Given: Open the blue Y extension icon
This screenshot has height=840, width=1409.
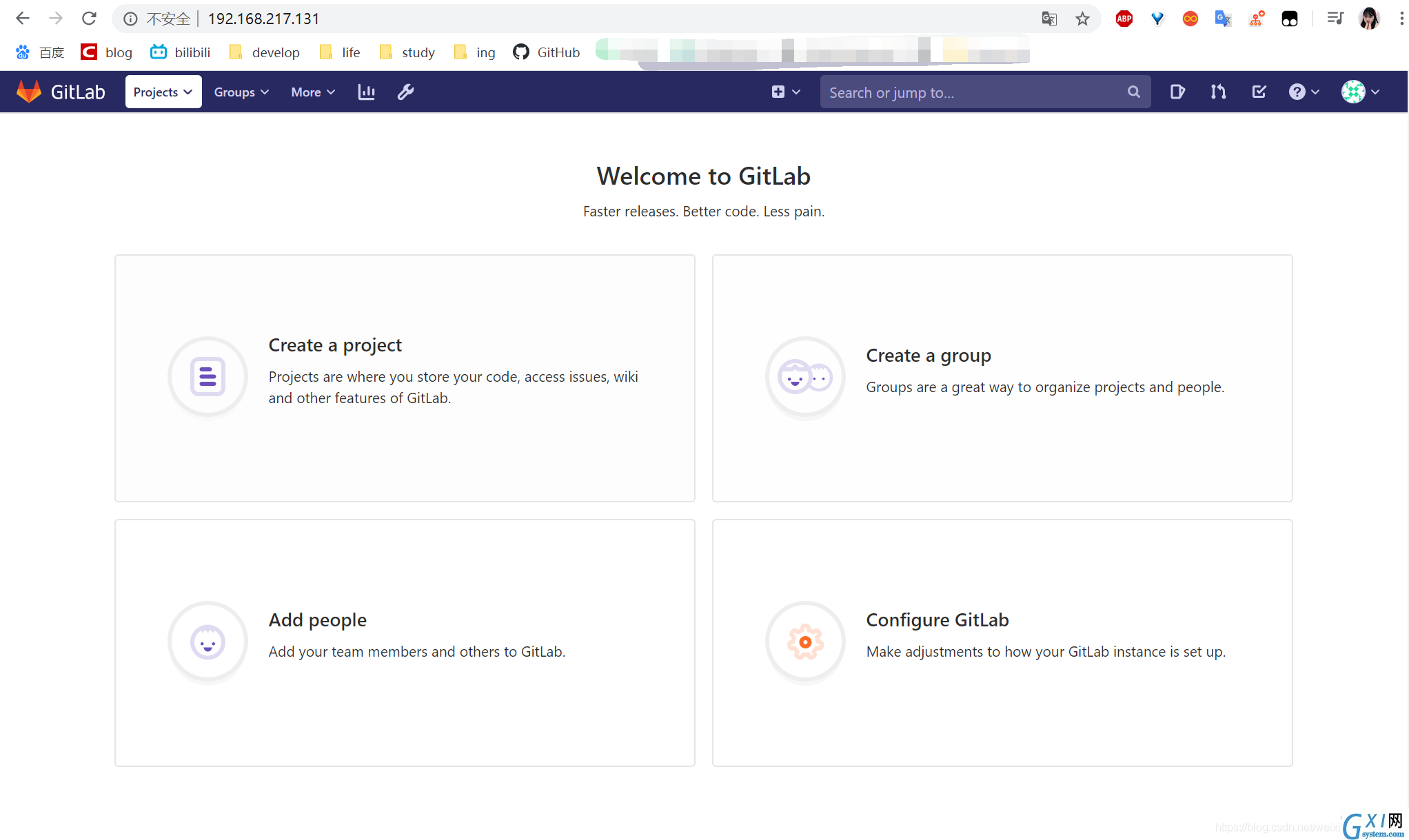Looking at the screenshot, I should point(1157,19).
